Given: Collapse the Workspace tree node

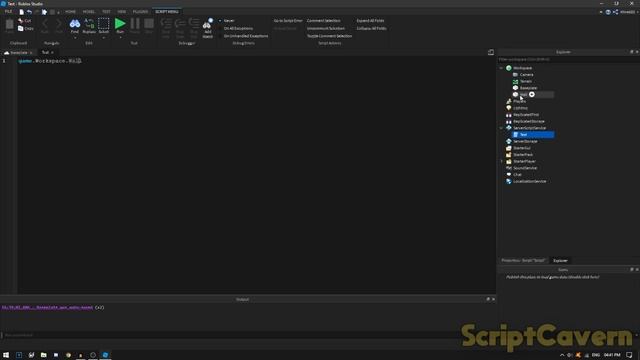Looking at the screenshot, I should click(x=502, y=68).
